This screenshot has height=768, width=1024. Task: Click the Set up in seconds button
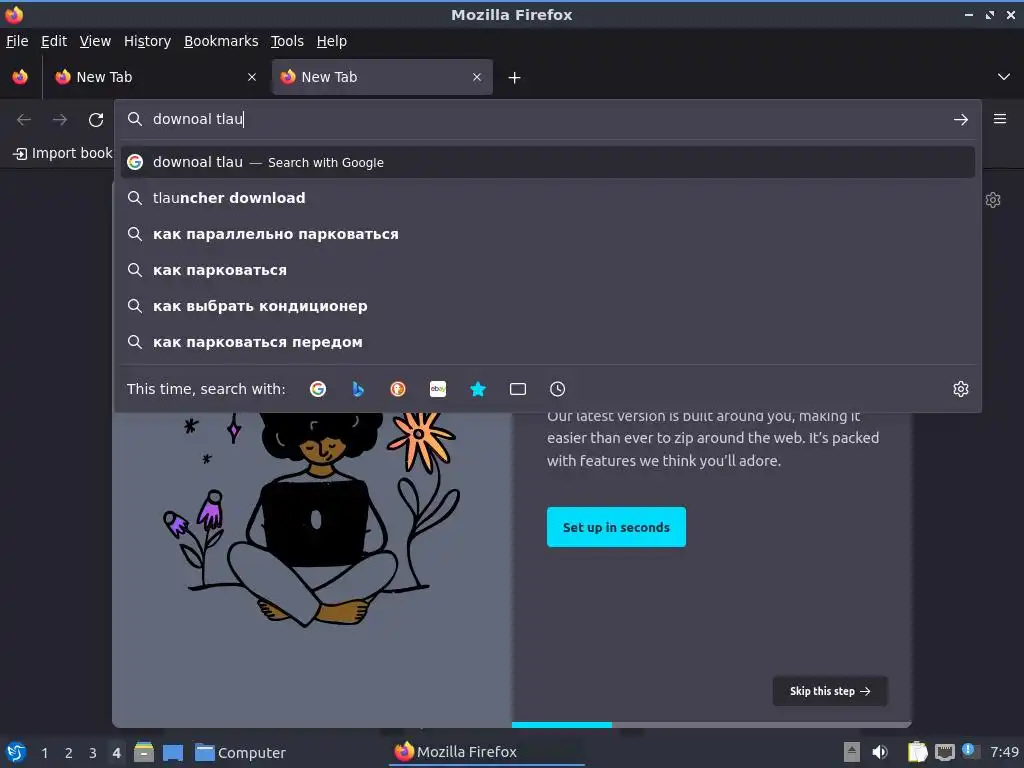click(x=616, y=527)
